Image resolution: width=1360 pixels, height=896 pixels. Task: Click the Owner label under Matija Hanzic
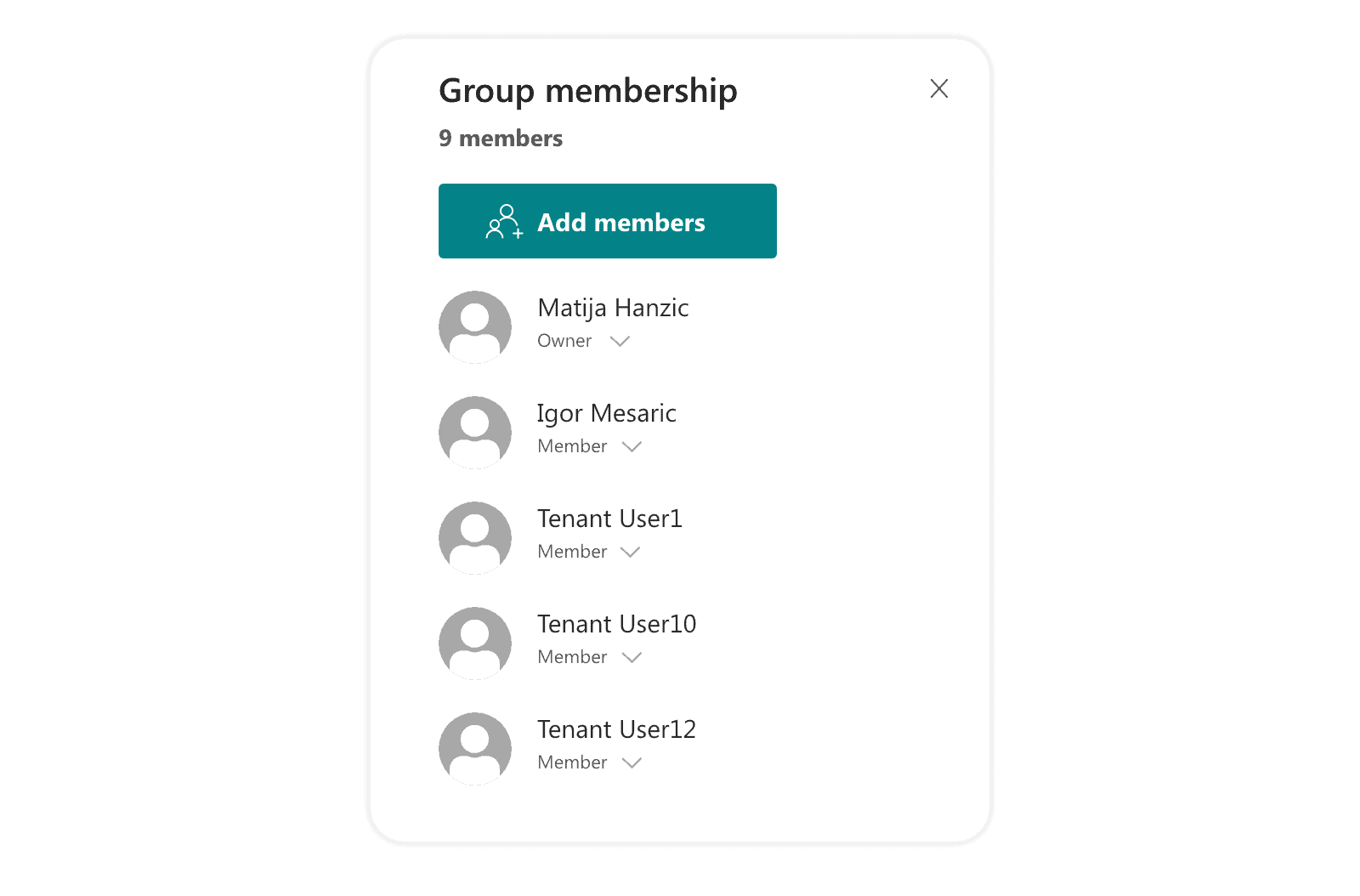[564, 341]
